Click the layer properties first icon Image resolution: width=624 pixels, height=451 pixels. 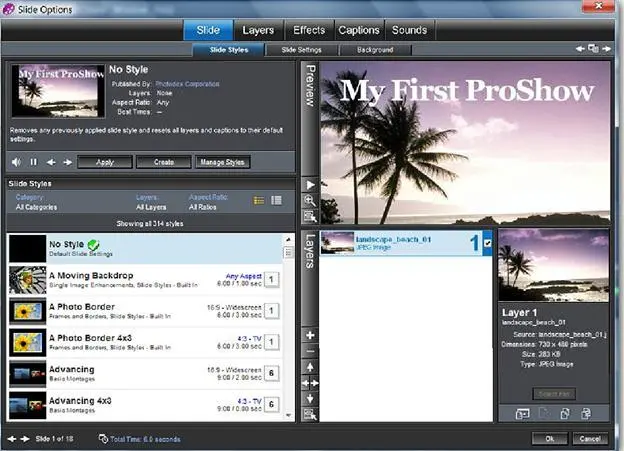tap(522, 414)
